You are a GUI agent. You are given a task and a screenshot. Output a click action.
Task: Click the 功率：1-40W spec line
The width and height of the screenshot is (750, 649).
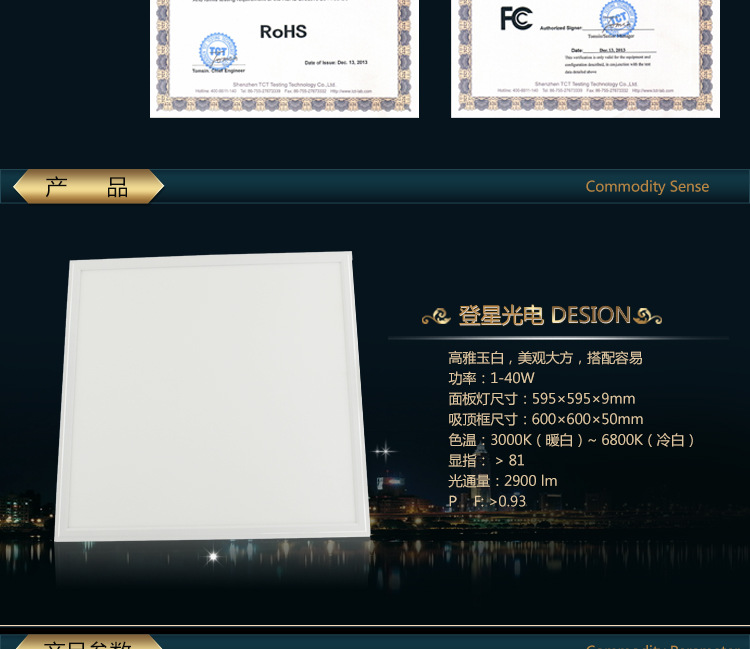[491, 378]
